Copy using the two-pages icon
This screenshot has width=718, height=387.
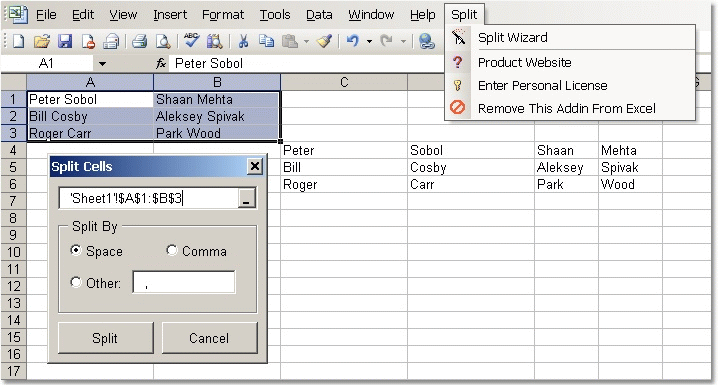(267, 41)
